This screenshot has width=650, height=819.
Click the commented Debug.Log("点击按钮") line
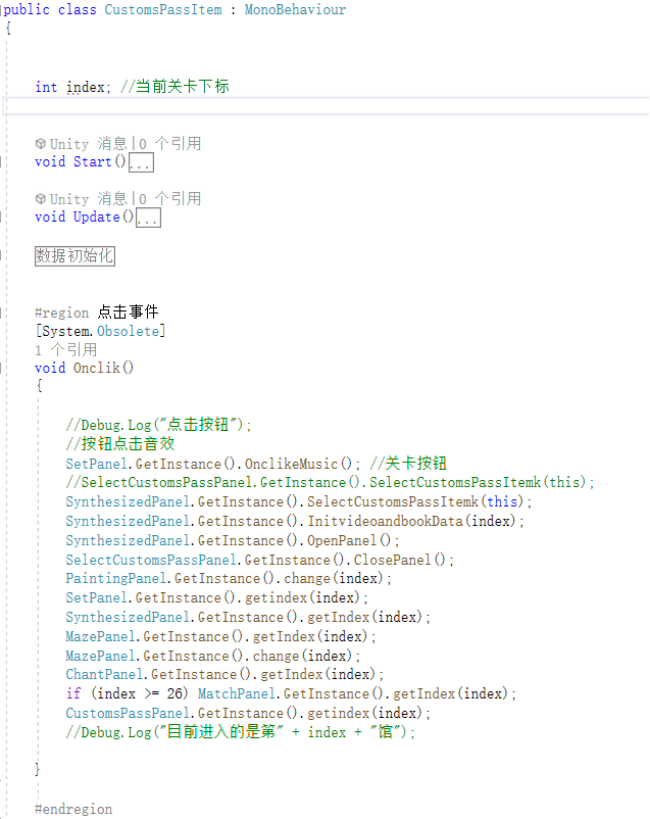pos(159,425)
